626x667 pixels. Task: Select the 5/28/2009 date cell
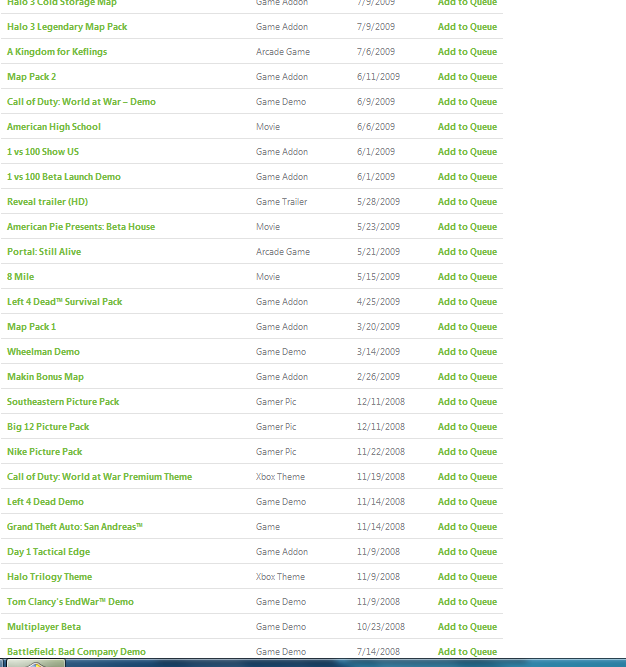(378, 202)
